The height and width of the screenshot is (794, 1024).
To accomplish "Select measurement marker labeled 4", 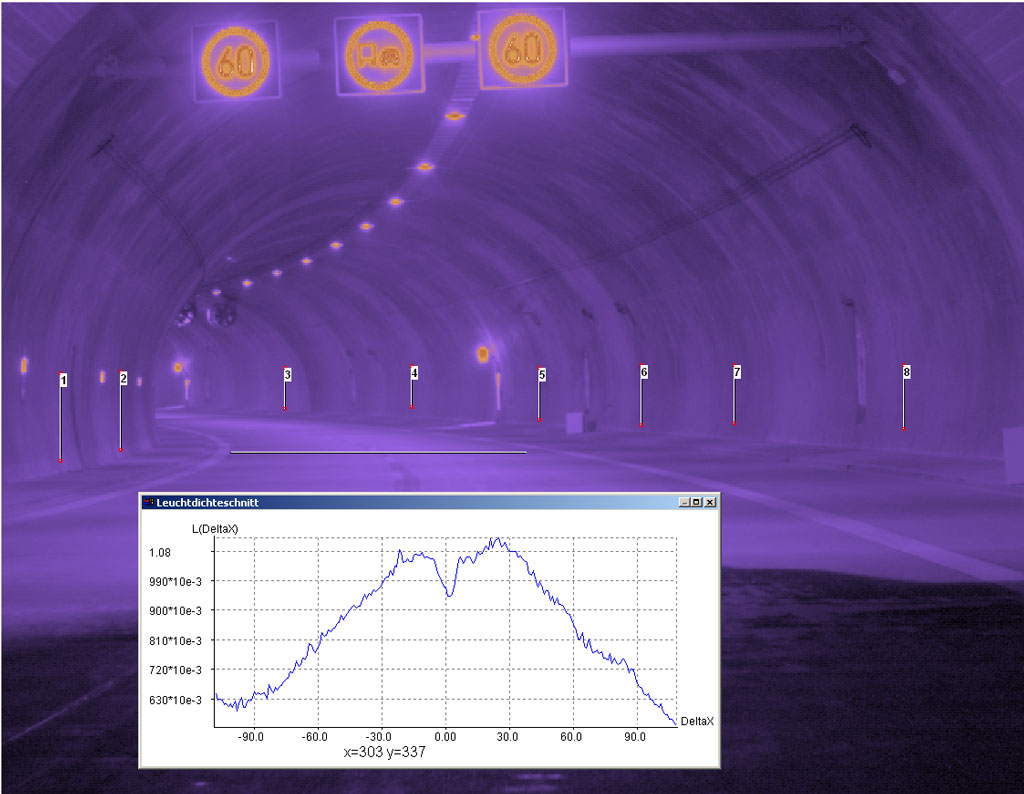I will pyautogui.click(x=414, y=373).
